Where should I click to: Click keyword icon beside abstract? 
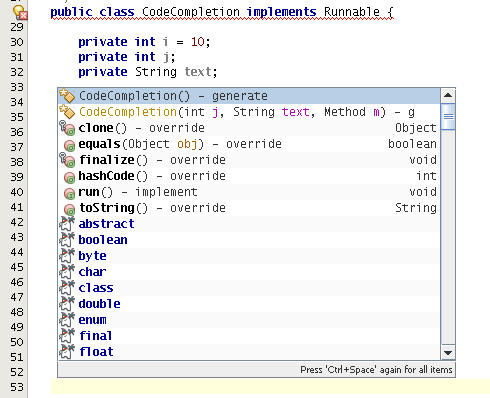click(67, 224)
